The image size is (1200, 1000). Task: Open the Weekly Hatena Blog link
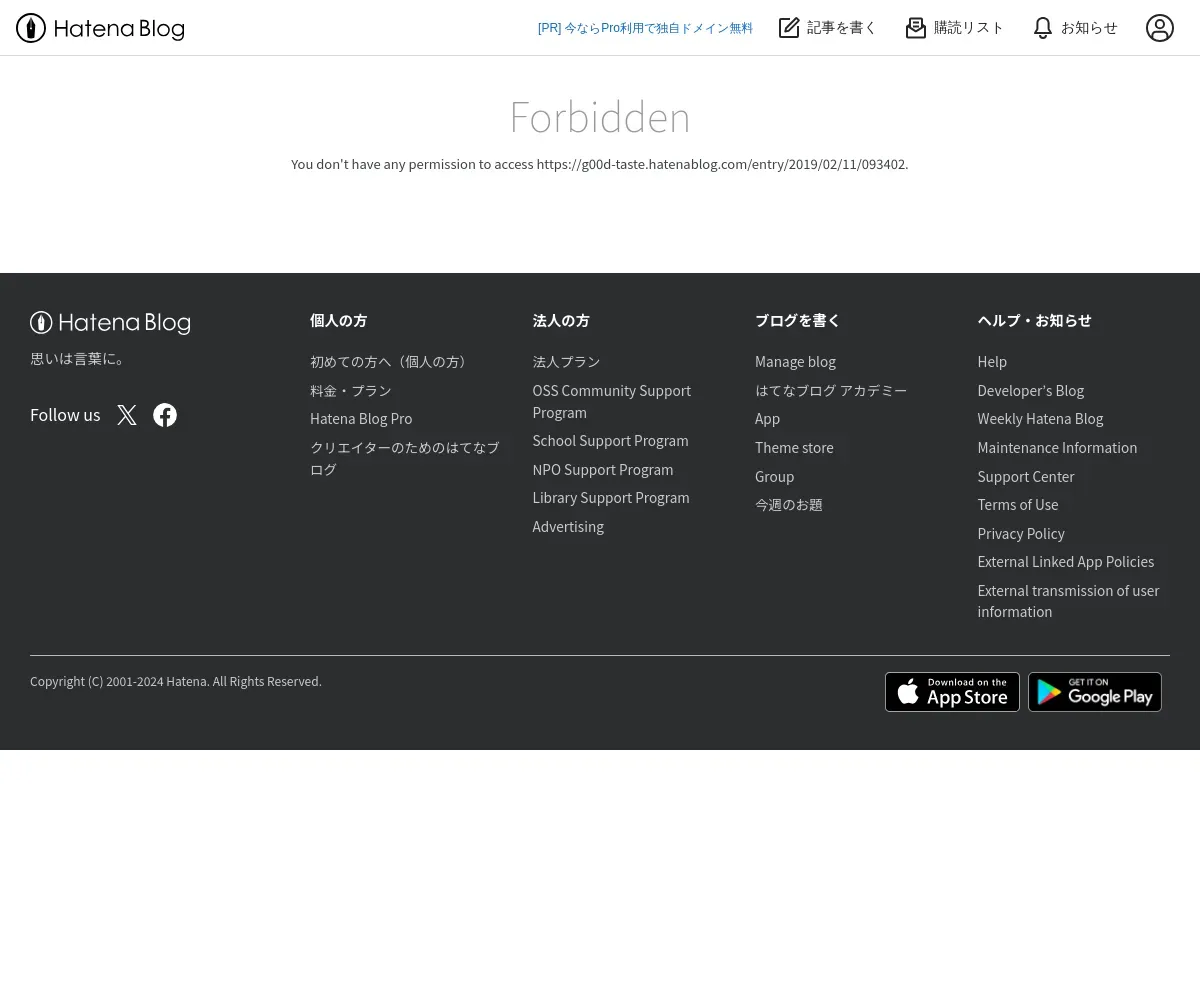(1040, 419)
